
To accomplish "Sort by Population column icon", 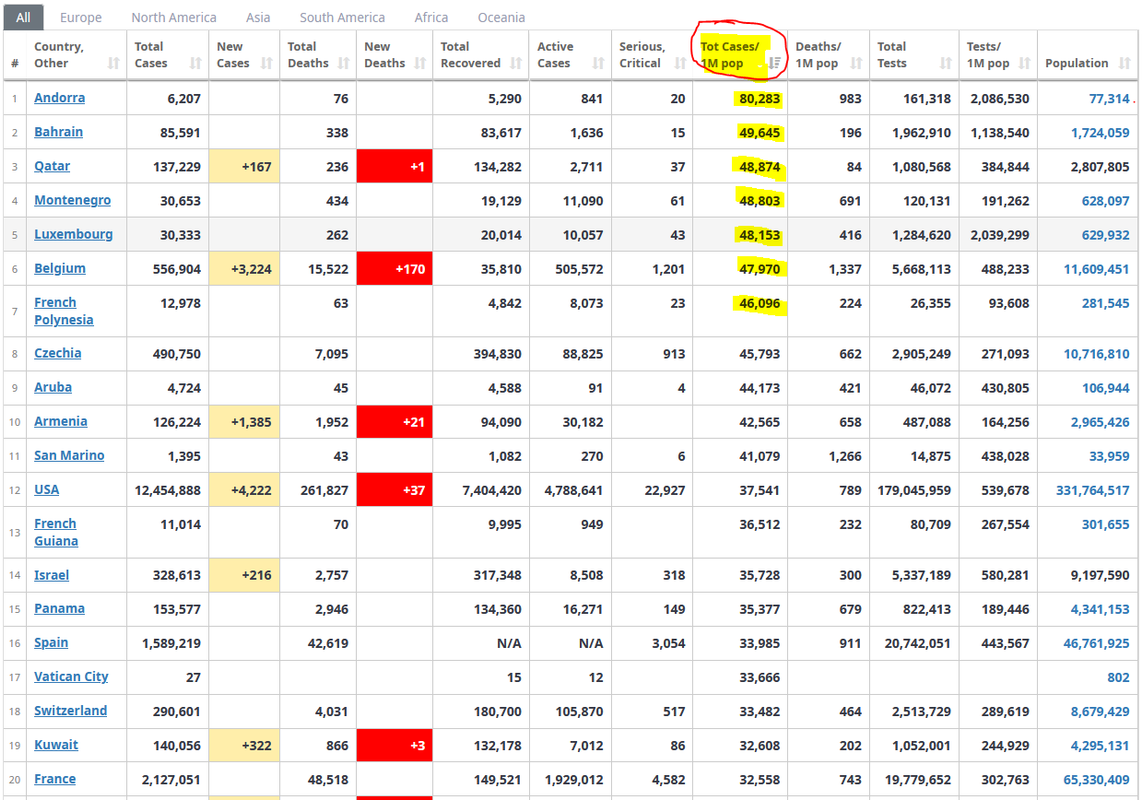I will pyautogui.click(x=1125, y=63).
